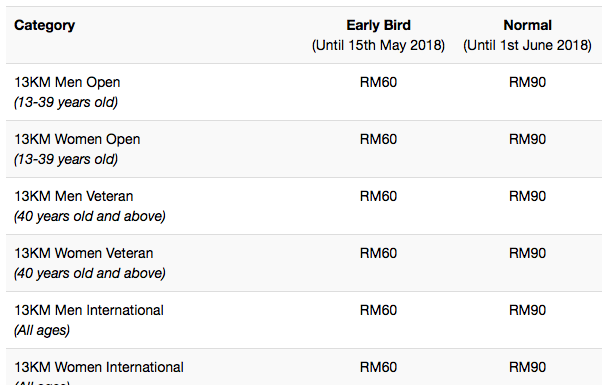
Task: Click Normal RM90 for Men International
Action: click(x=528, y=310)
